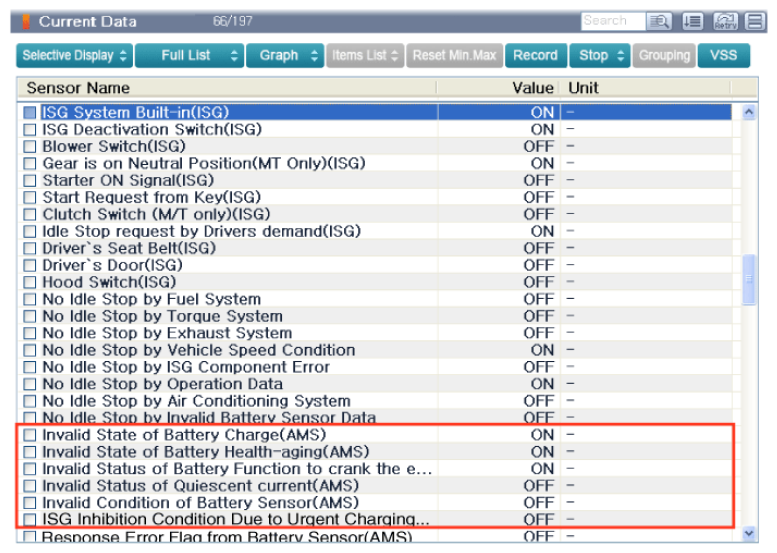Click in the Search input field
777x553 pixels.
(612, 21)
